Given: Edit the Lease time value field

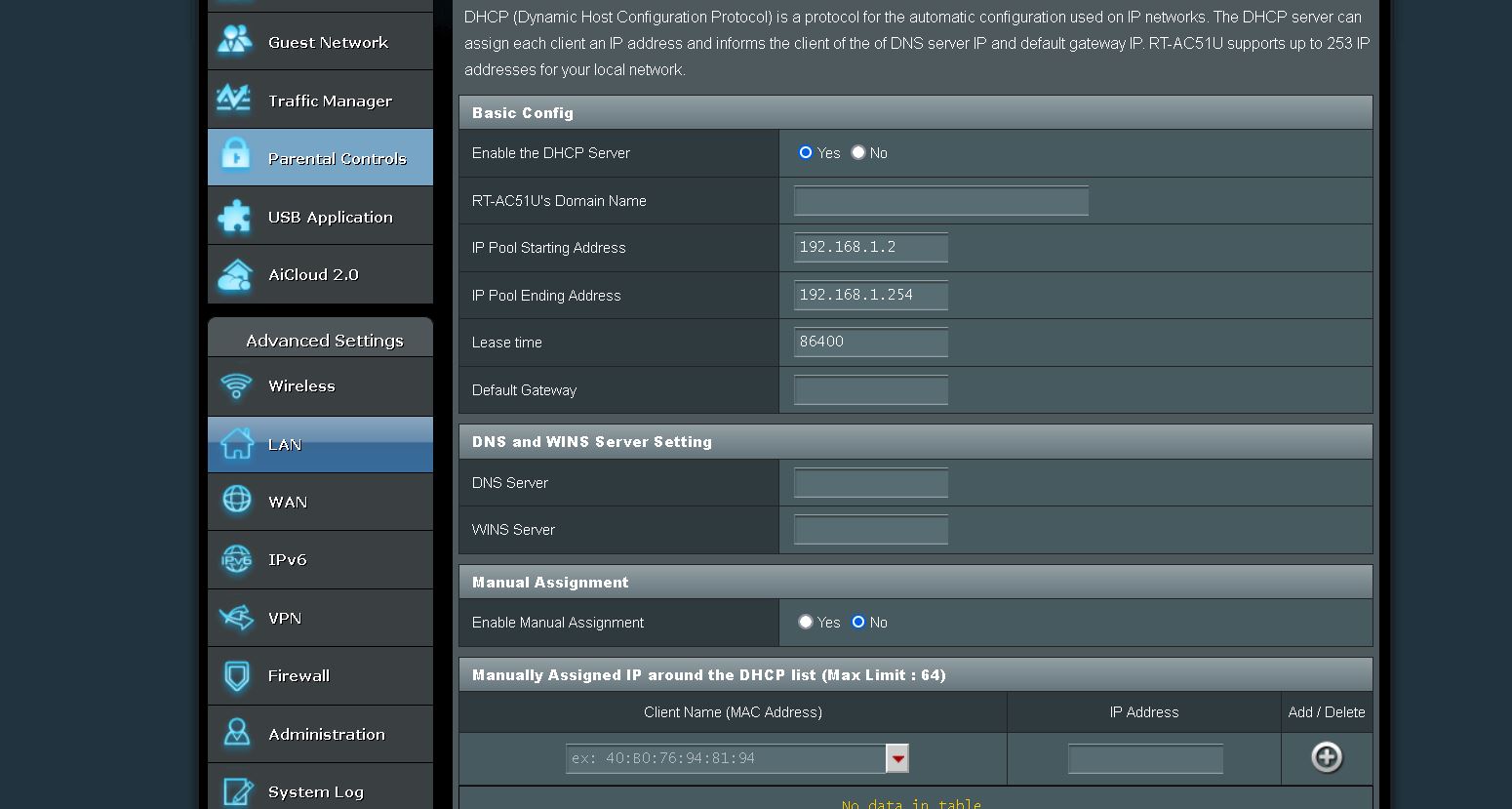Looking at the screenshot, I should pyautogui.click(x=869, y=342).
